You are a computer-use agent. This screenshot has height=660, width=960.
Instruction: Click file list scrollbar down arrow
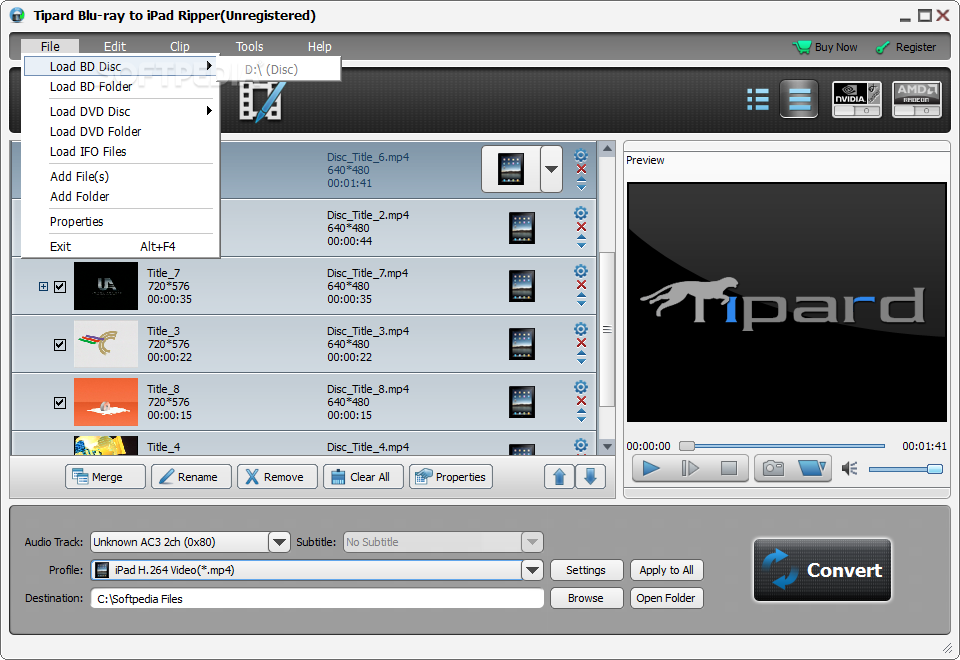607,447
